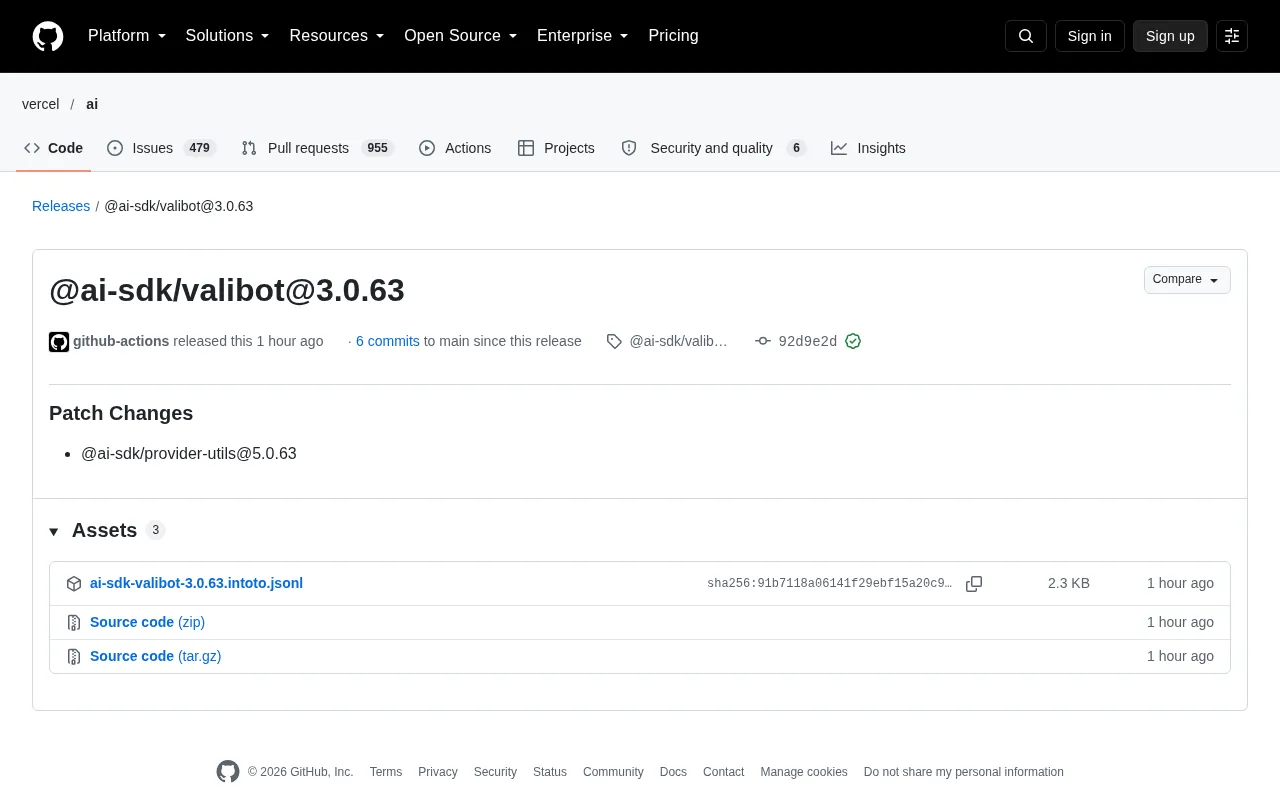Copy the sha256 digest to clipboard
Image resolution: width=1280 pixels, height=800 pixels.
(x=974, y=584)
